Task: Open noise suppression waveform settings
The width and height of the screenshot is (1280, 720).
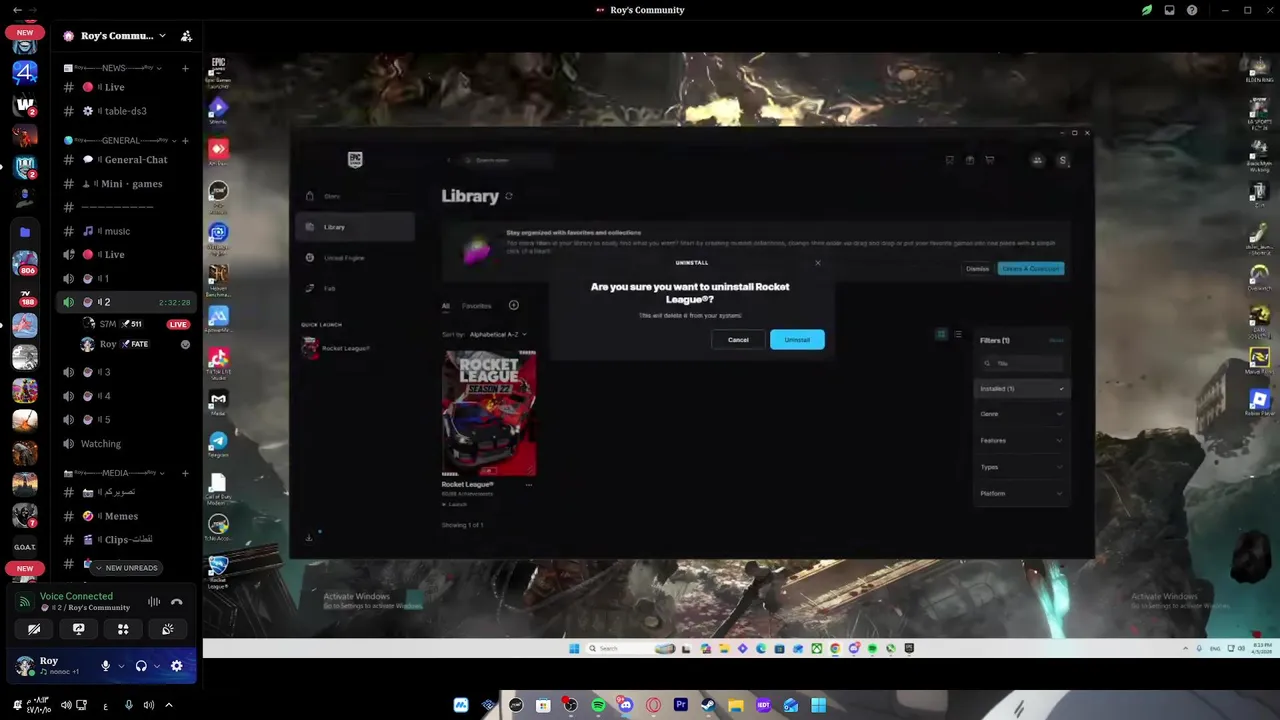Action: 154,602
